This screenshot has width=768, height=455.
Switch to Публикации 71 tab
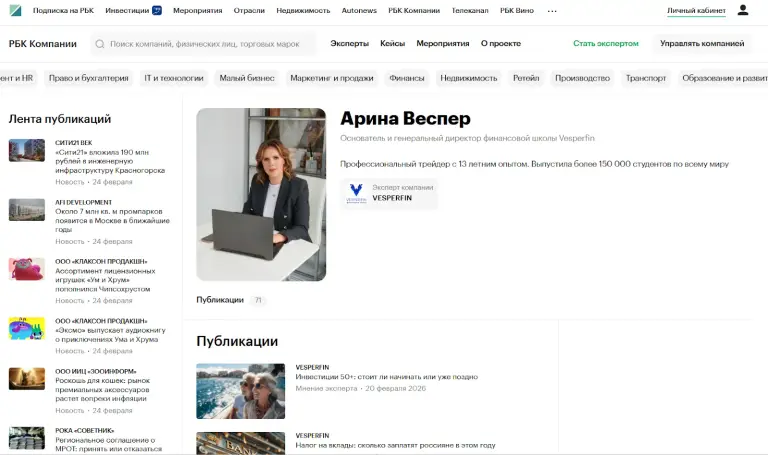[x=231, y=300]
